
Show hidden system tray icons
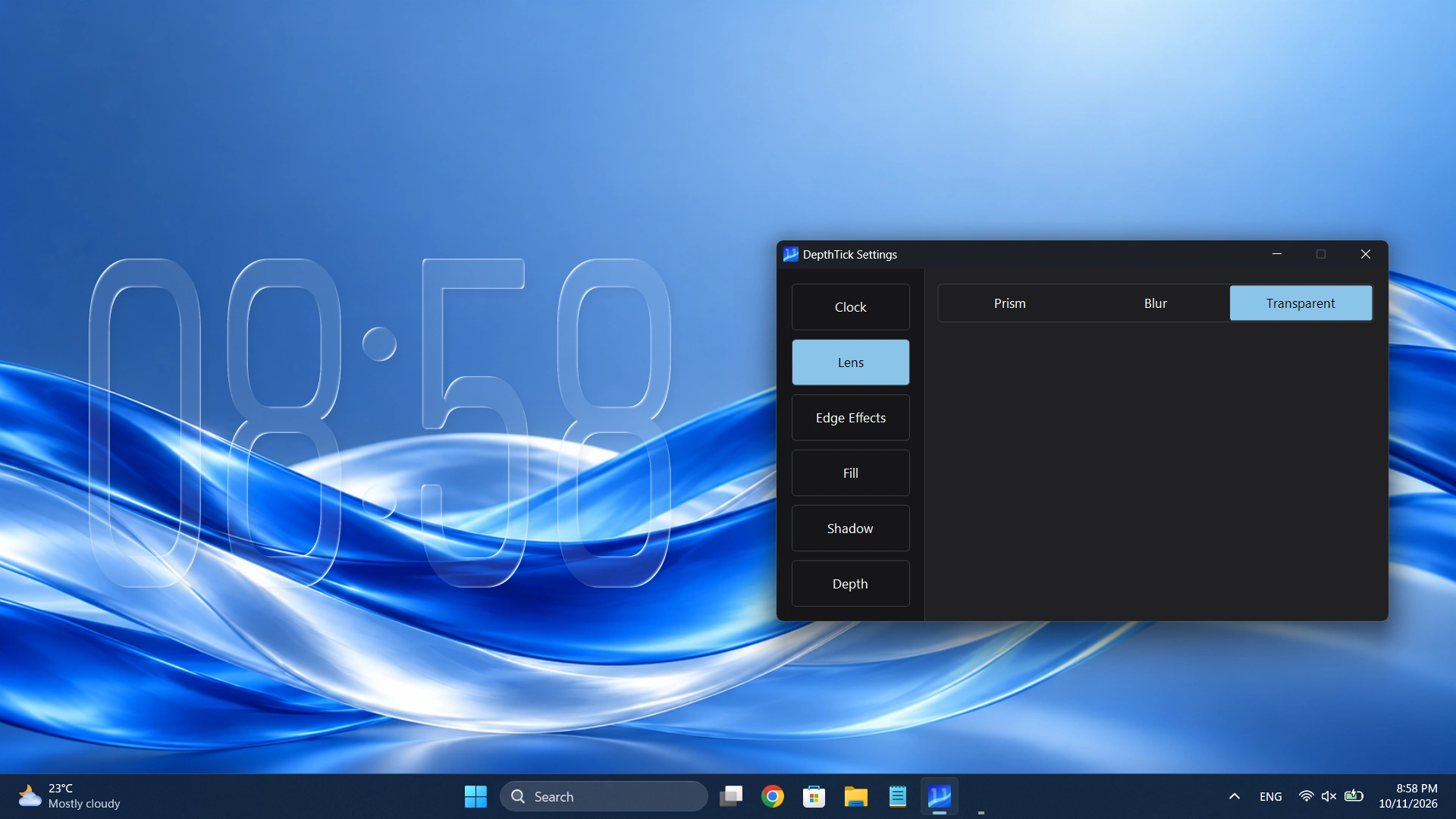point(1235,796)
